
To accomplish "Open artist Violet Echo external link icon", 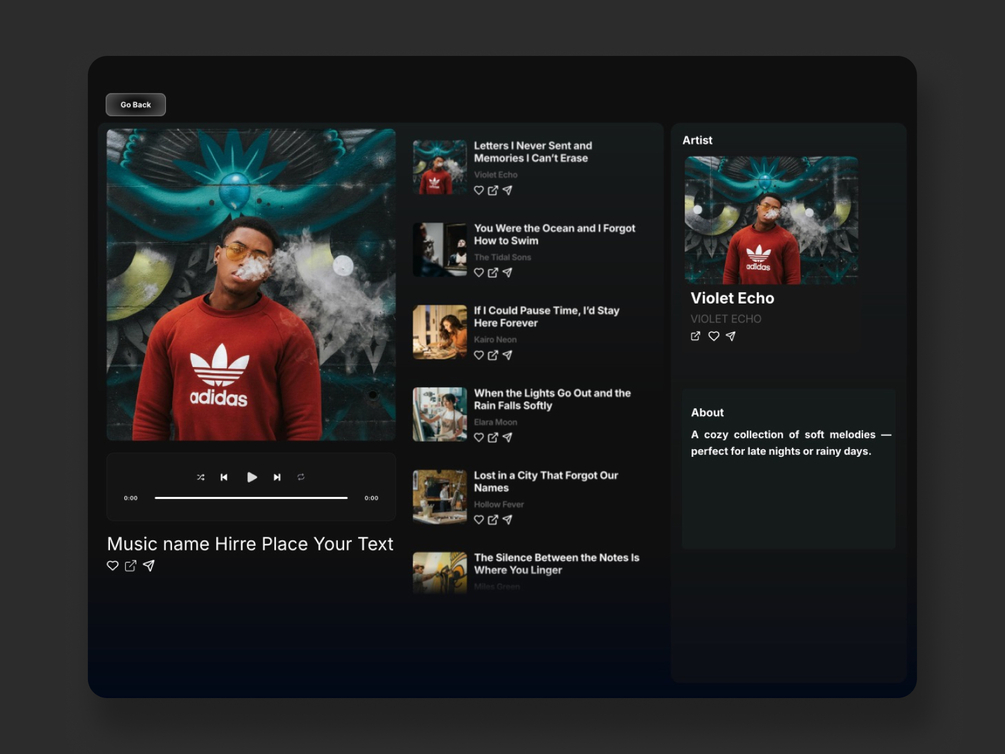I will pos(695,336).
